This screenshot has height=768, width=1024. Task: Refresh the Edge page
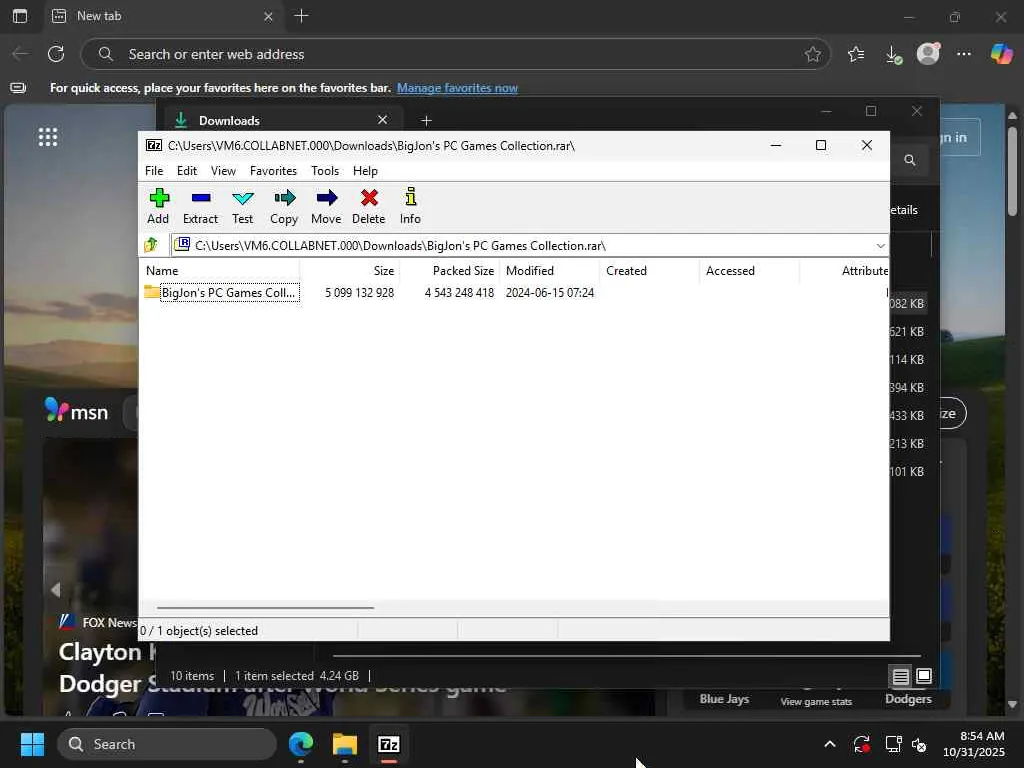pos(56,54)
